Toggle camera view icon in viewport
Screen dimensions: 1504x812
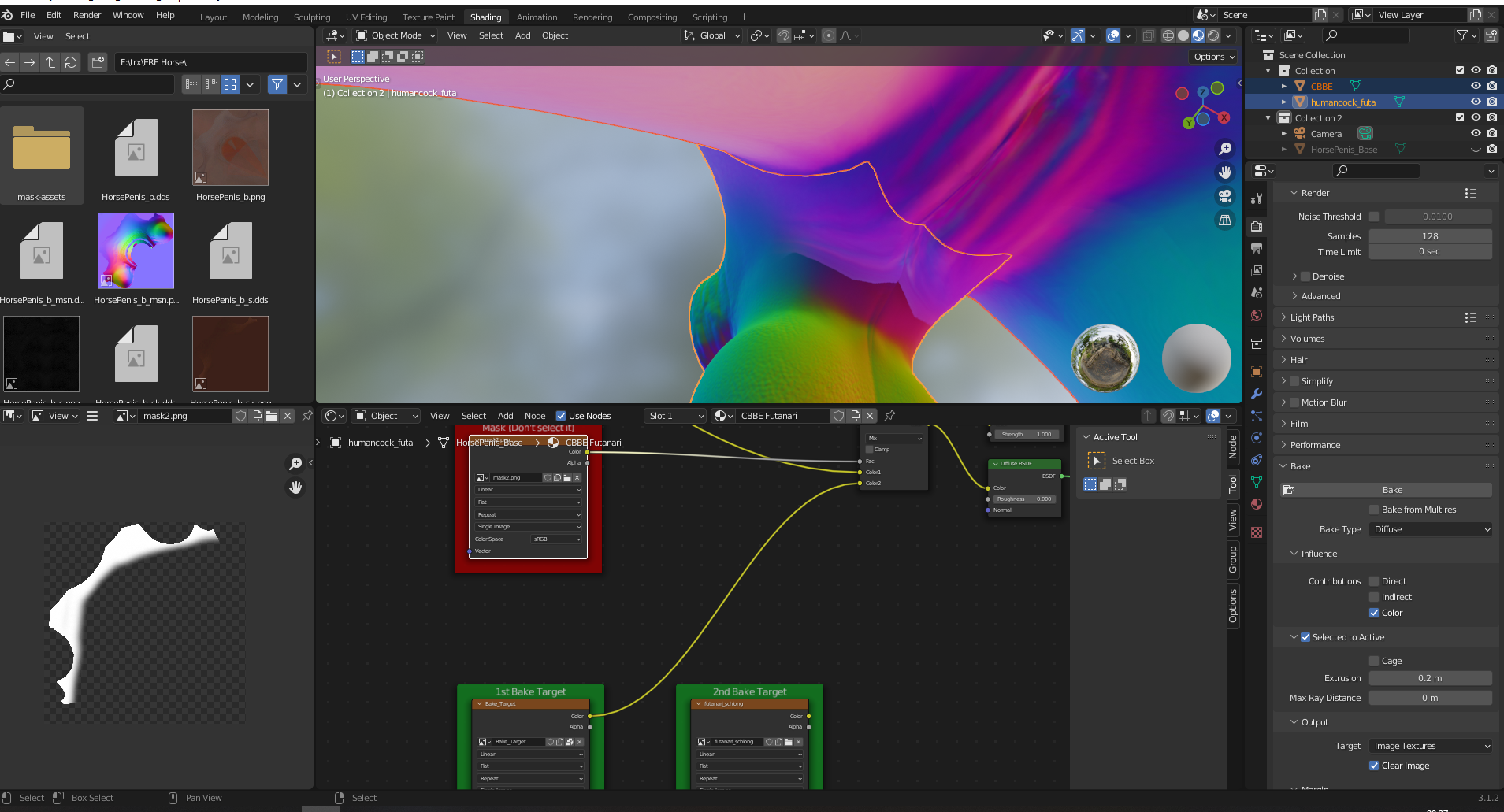tap(1225, 196)
